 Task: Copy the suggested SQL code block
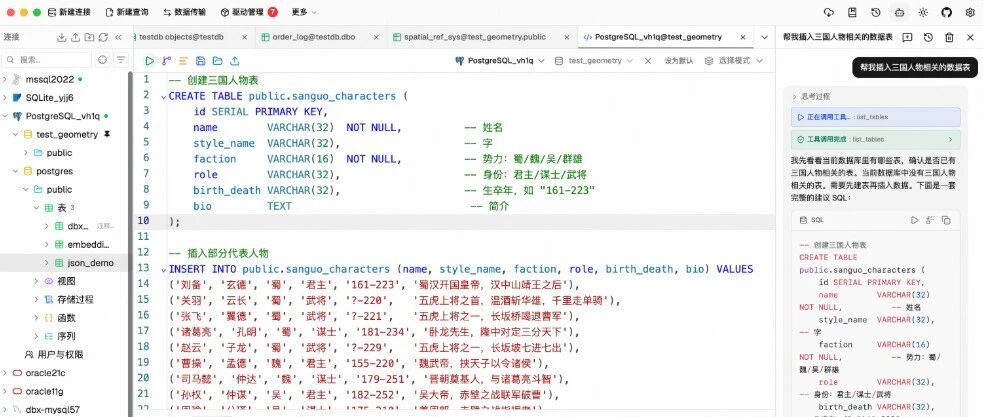coord(947,221)
